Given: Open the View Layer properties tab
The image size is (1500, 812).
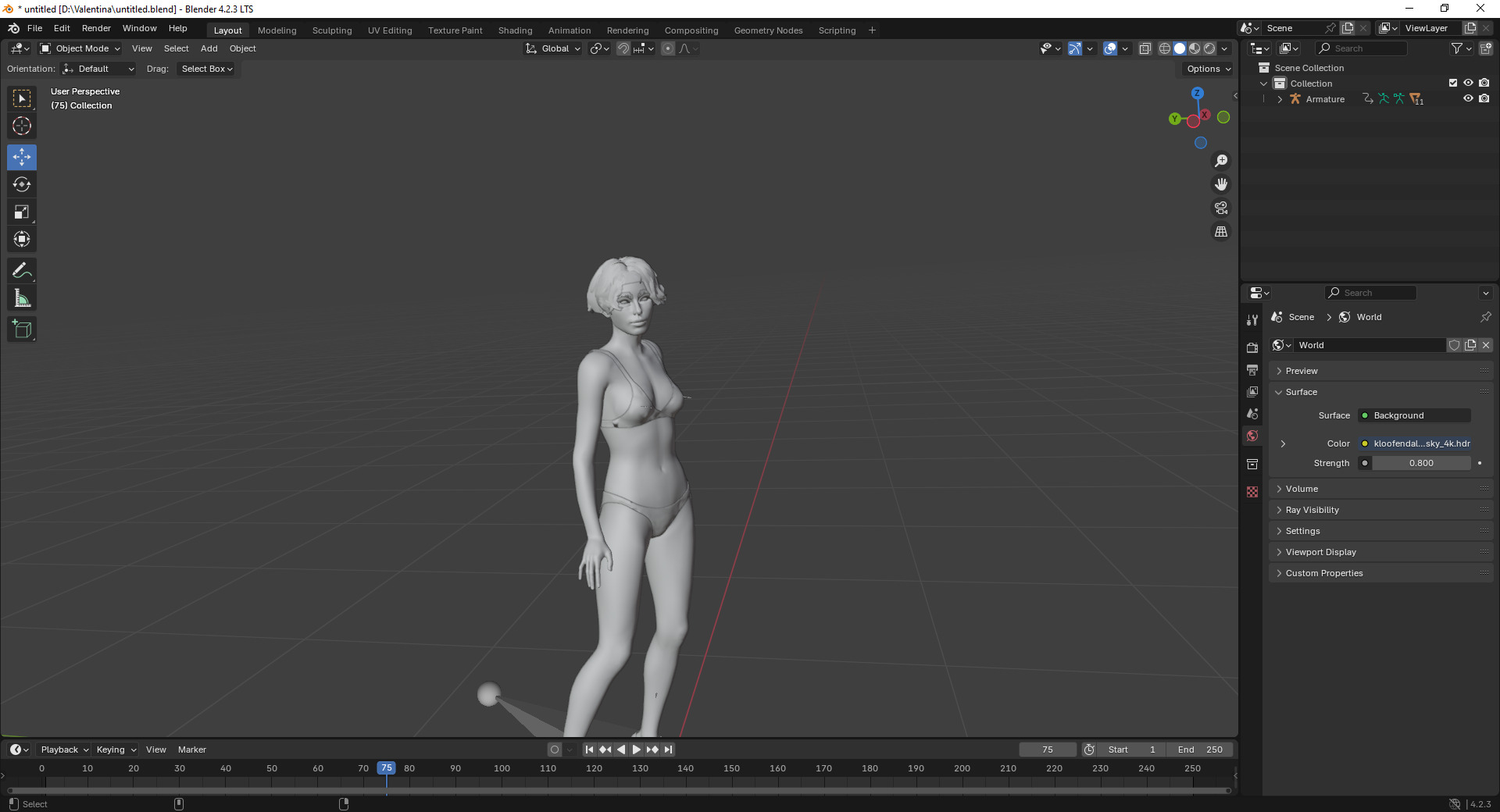Looking at the screenshot, I should (1252, 391).
